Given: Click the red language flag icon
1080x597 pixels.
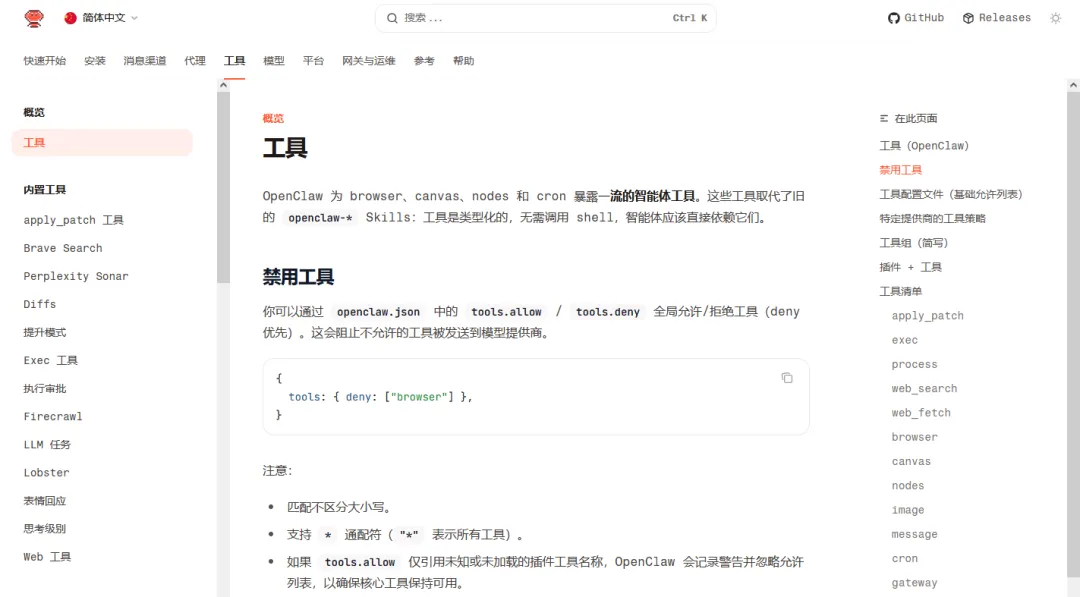Looking at the screenshot, I should (x=70, y=18).
